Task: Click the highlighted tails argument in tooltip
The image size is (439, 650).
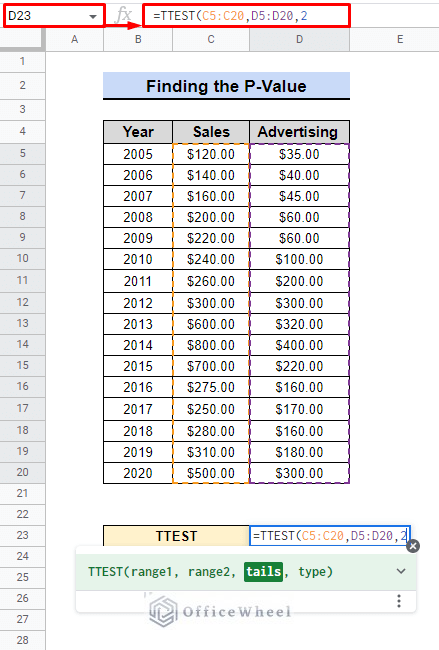Action: [264, 572]
